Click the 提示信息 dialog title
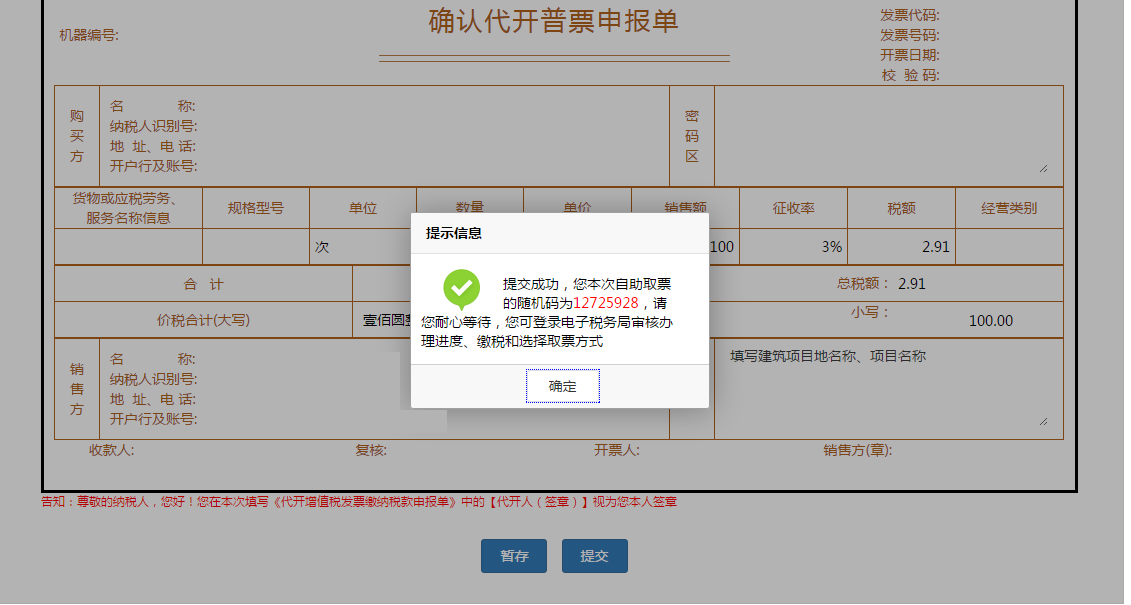This screenshot has width=1131, height=605. [x=454, y=233]
